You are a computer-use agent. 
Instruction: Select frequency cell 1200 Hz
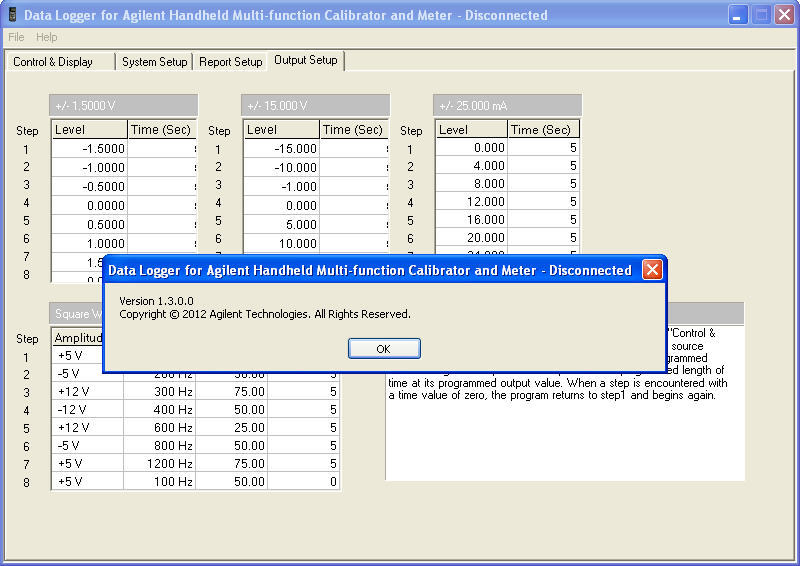tap(160, 463)
